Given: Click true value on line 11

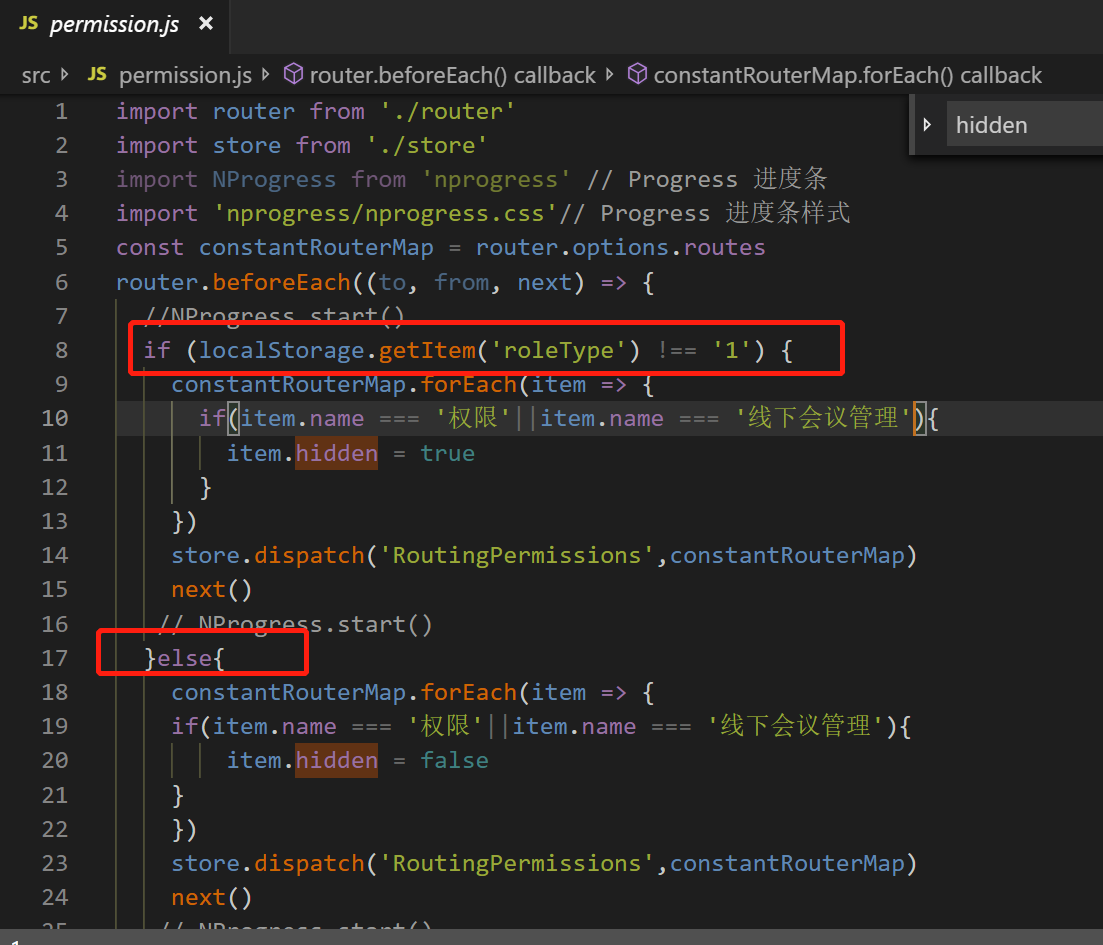Looking at the screenshot, I should tap(447, 453).
